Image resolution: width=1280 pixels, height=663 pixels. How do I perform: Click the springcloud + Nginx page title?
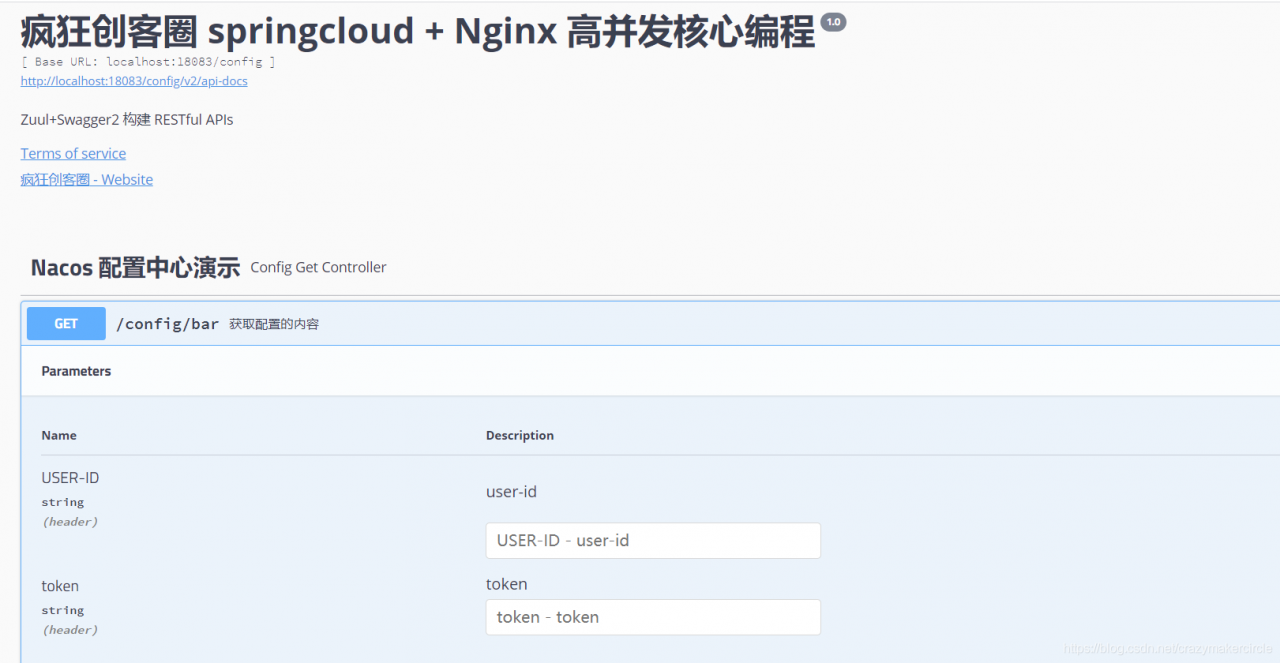pos(417,32)
